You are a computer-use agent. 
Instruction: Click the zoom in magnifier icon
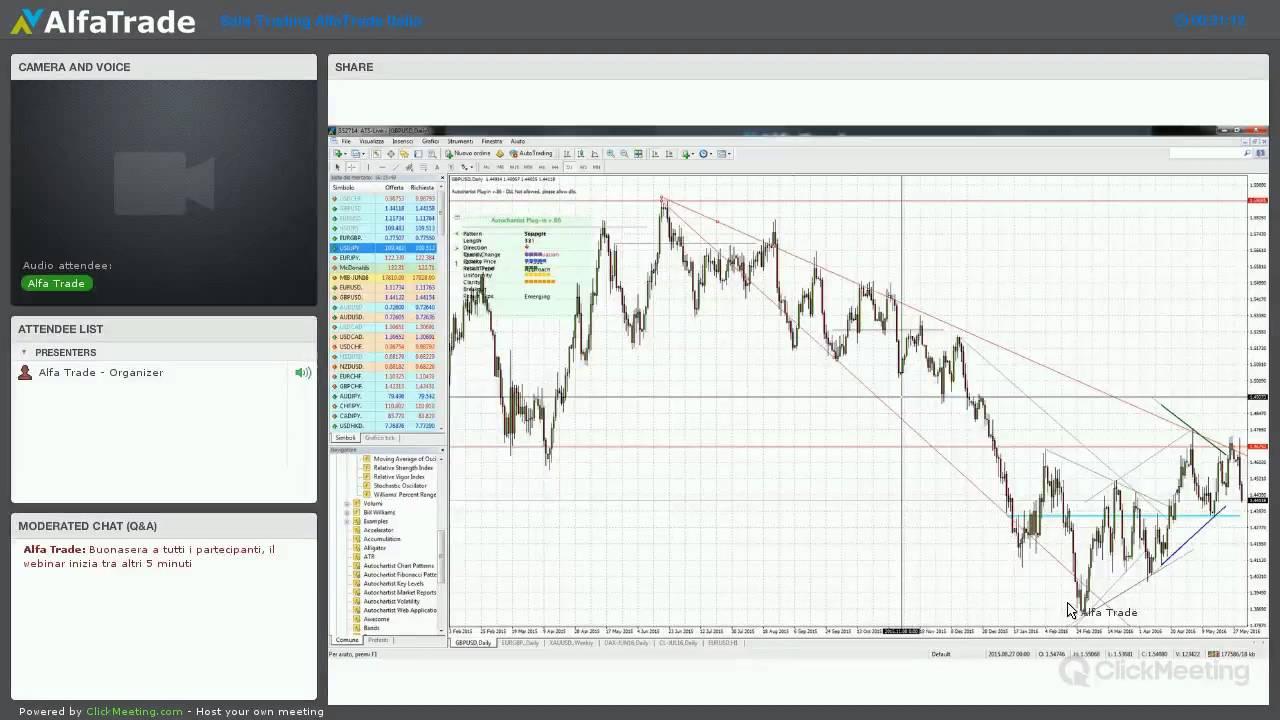point(610,154)
